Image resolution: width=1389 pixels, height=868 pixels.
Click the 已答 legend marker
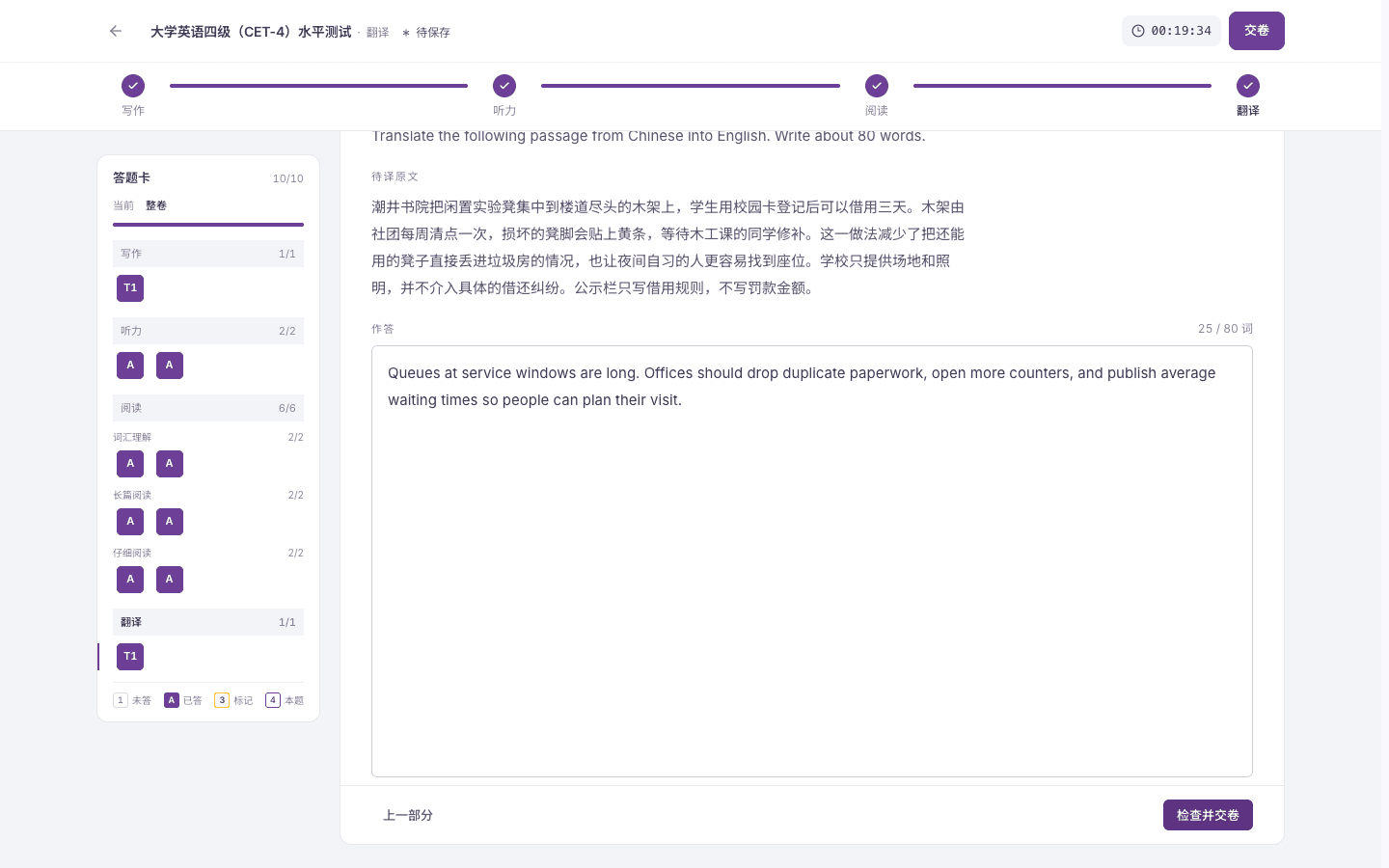click(172, 700)
